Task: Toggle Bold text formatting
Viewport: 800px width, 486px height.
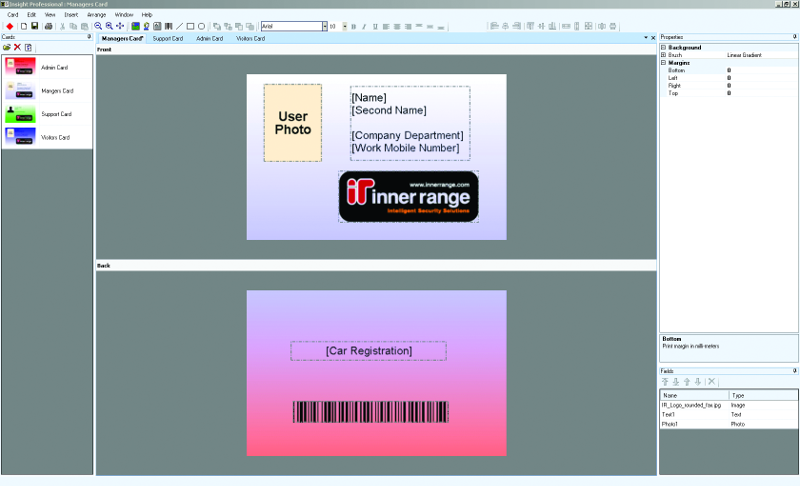Action: coord(353,25)
